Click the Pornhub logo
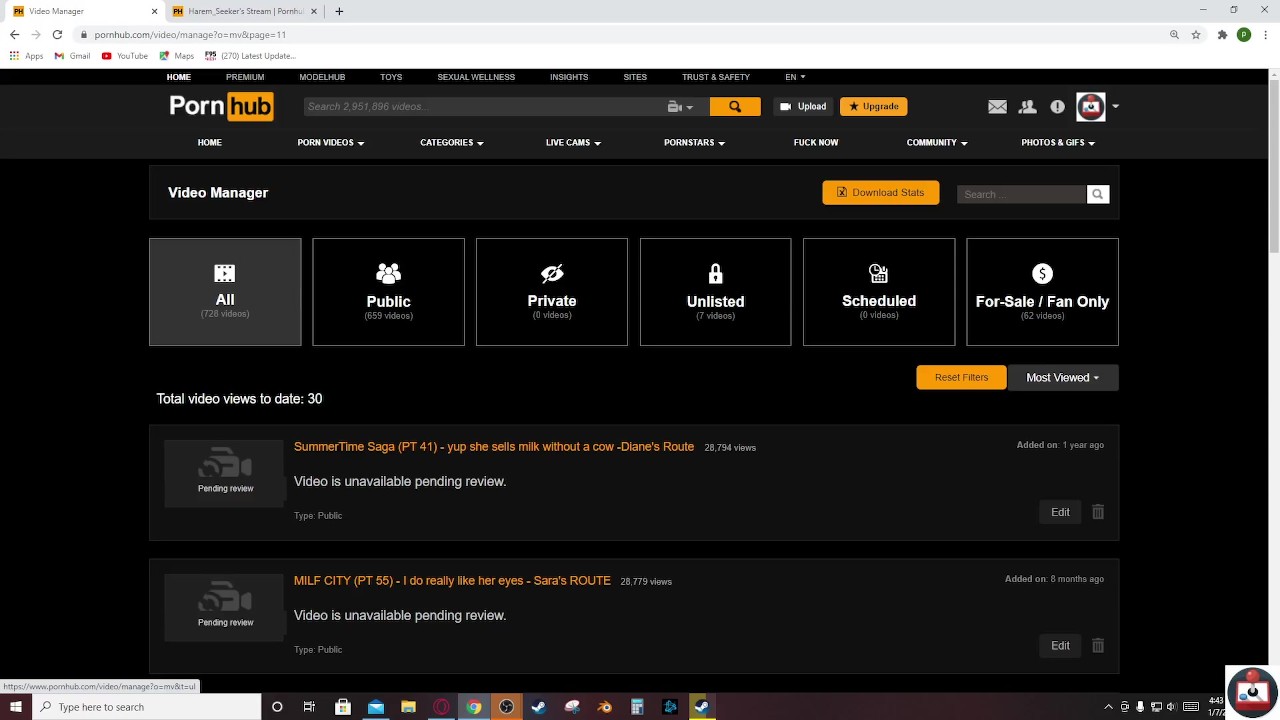Image resolution: width=1280 pixels, height=720 pixels. 221,106
